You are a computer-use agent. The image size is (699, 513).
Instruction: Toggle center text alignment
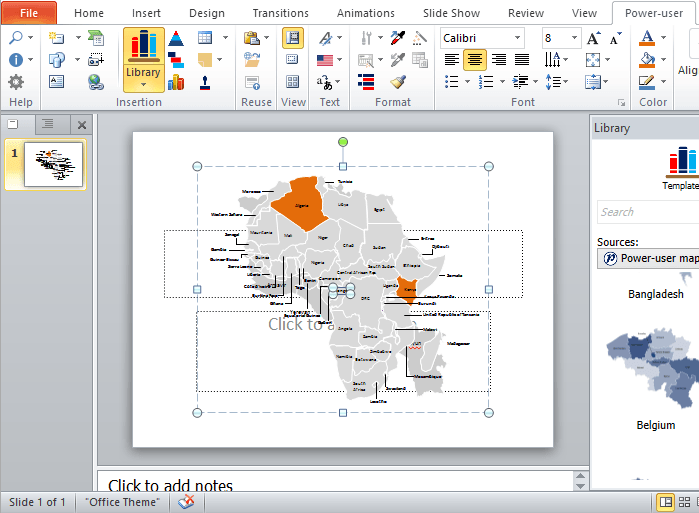pyautogui.click(x=475, y=60)
